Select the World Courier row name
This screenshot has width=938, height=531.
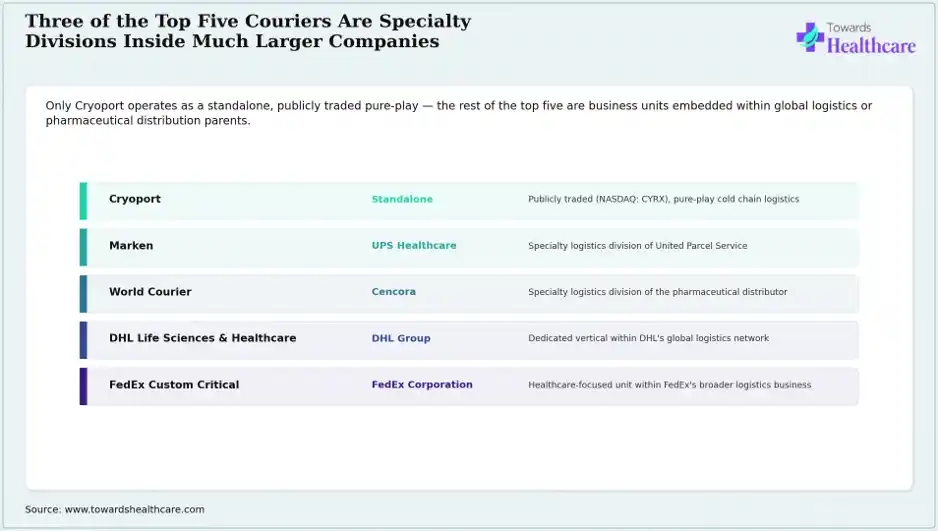150,292
